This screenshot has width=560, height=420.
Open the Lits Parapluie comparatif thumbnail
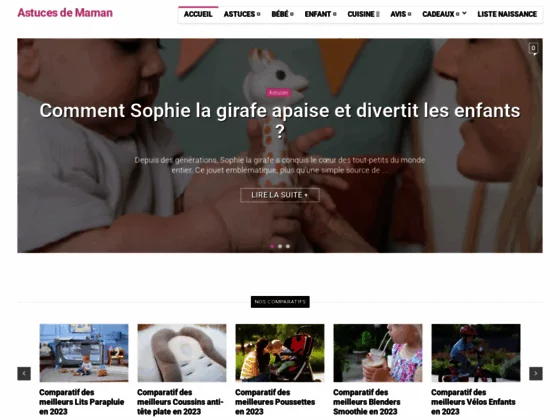(x=84, y=353)
